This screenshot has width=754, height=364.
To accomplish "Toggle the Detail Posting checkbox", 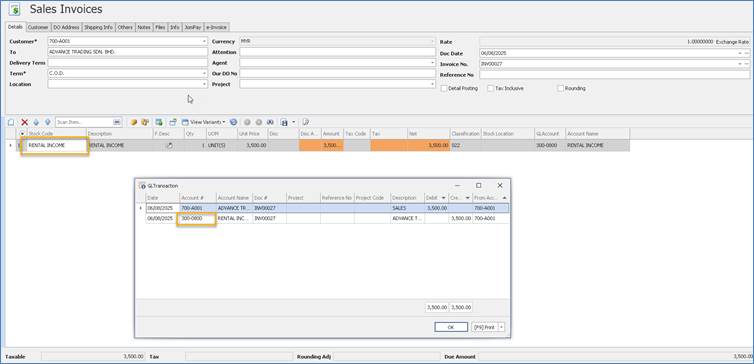I will 444,88.
